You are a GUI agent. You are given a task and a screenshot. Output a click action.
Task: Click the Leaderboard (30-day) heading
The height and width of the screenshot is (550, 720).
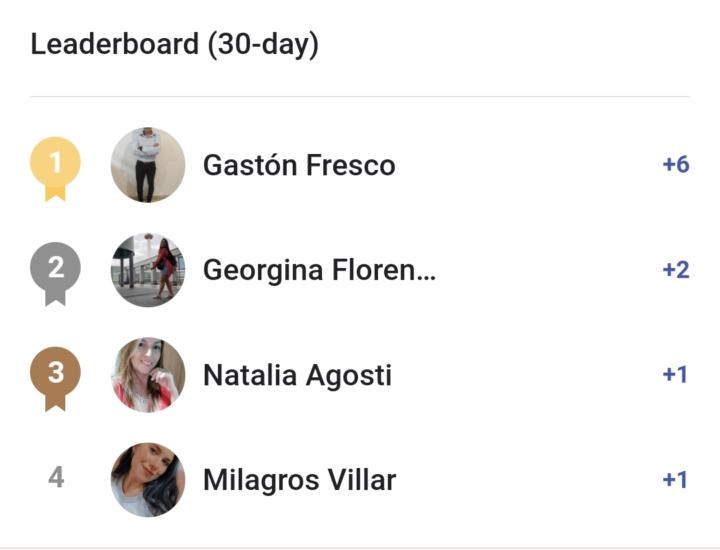(175, 45)
